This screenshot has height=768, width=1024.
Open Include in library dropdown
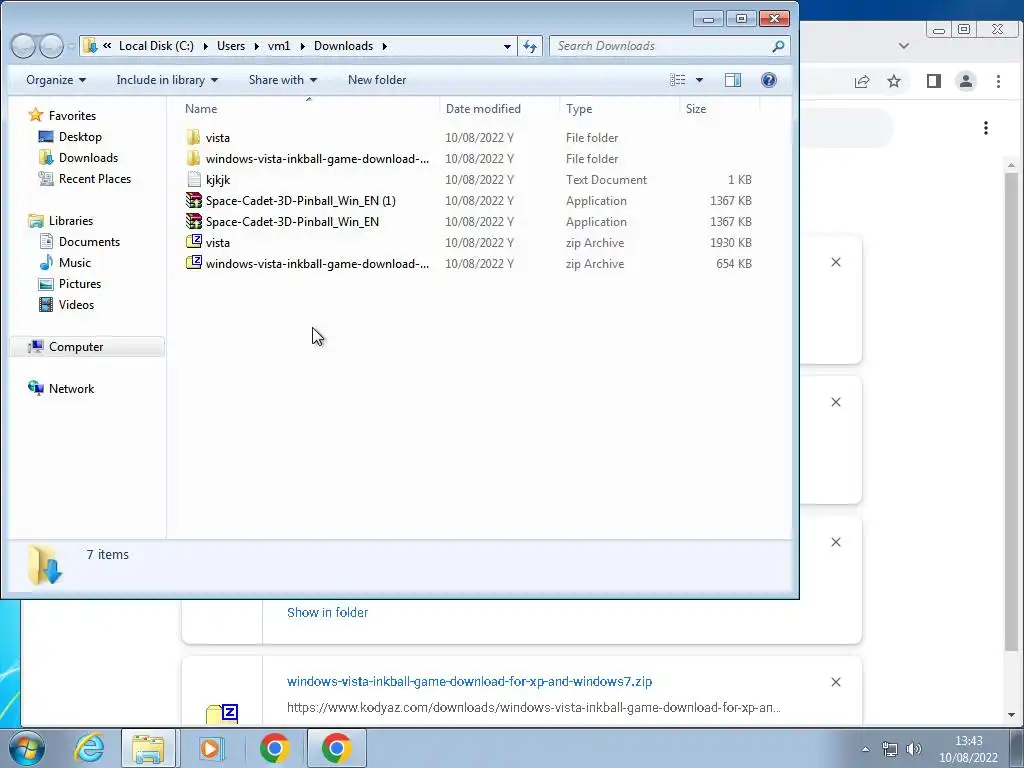click(x=167, y=80)
